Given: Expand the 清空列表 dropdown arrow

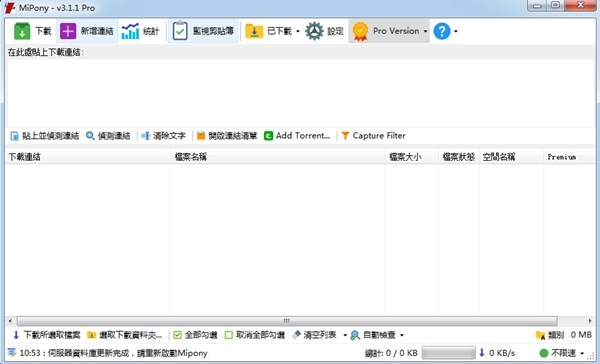Looking at the screenshot, I should coord(345,335).
